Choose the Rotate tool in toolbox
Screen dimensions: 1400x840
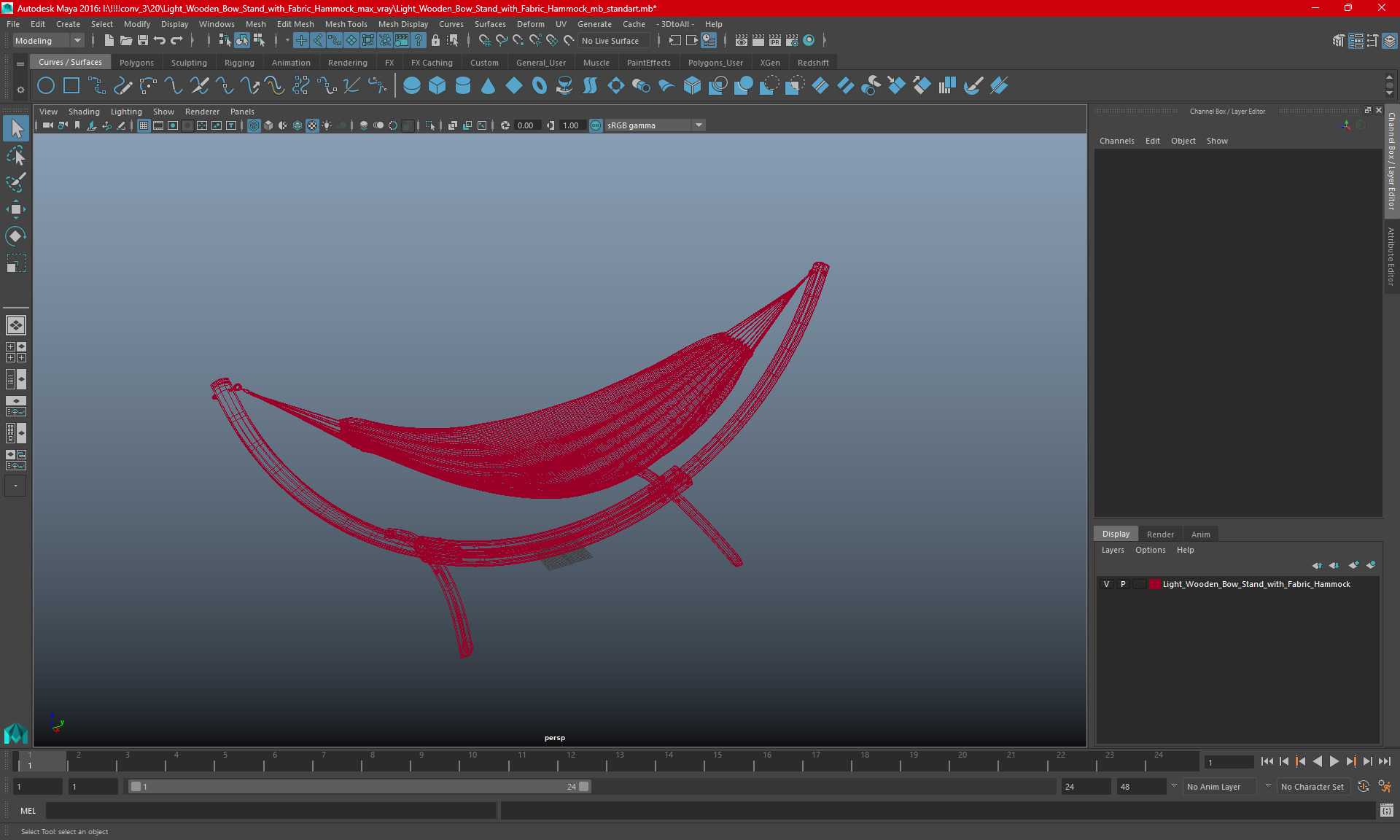tap(15, 236)
